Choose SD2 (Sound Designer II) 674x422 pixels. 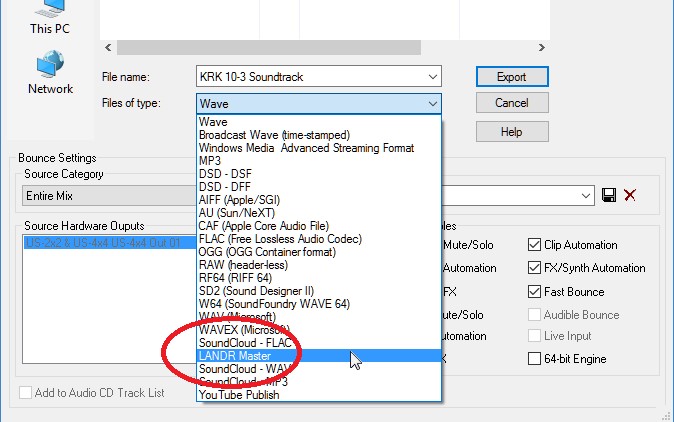click(x=319, y=291)
